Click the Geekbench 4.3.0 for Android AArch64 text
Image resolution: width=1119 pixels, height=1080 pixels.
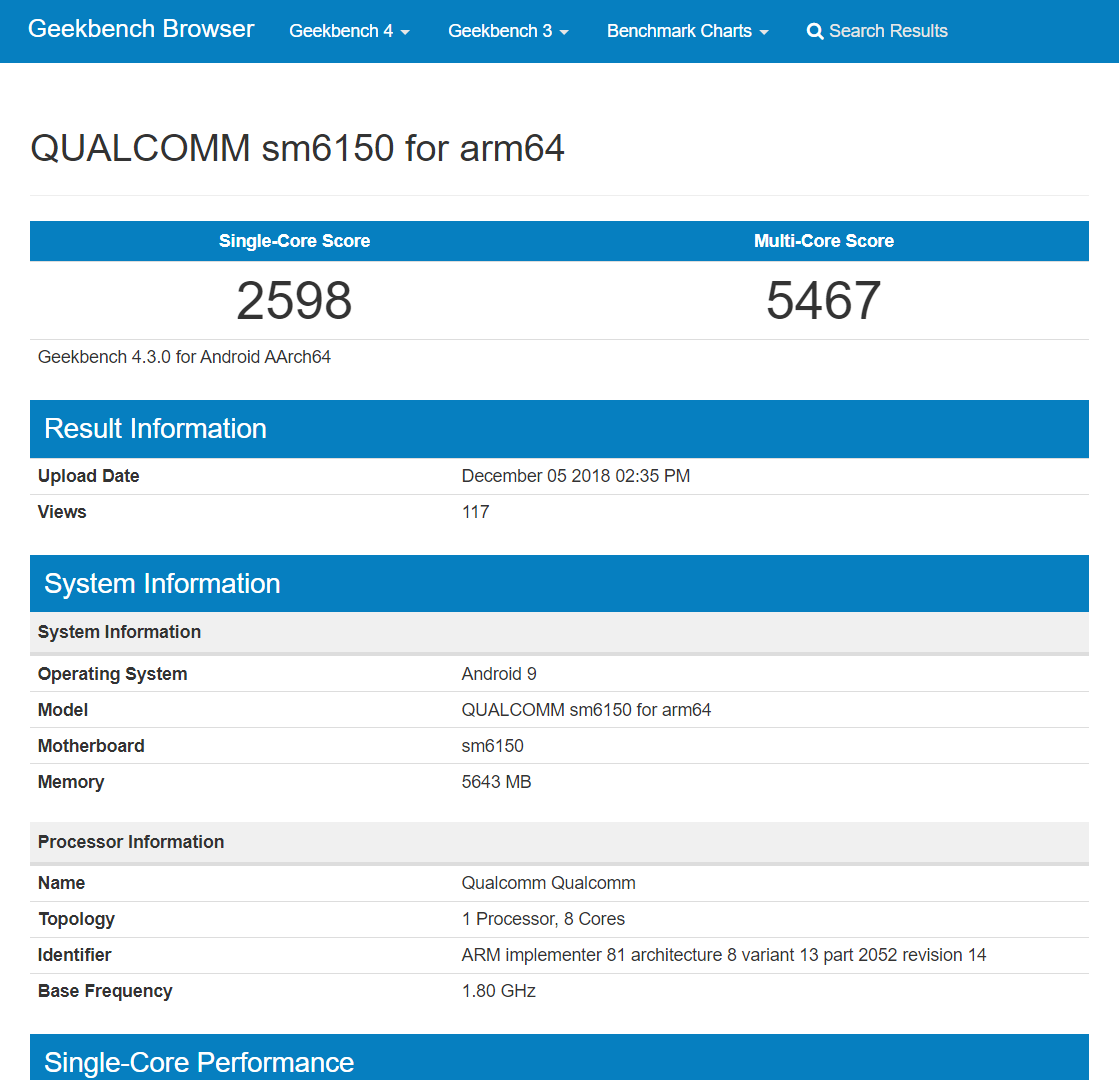coord(184,357)
